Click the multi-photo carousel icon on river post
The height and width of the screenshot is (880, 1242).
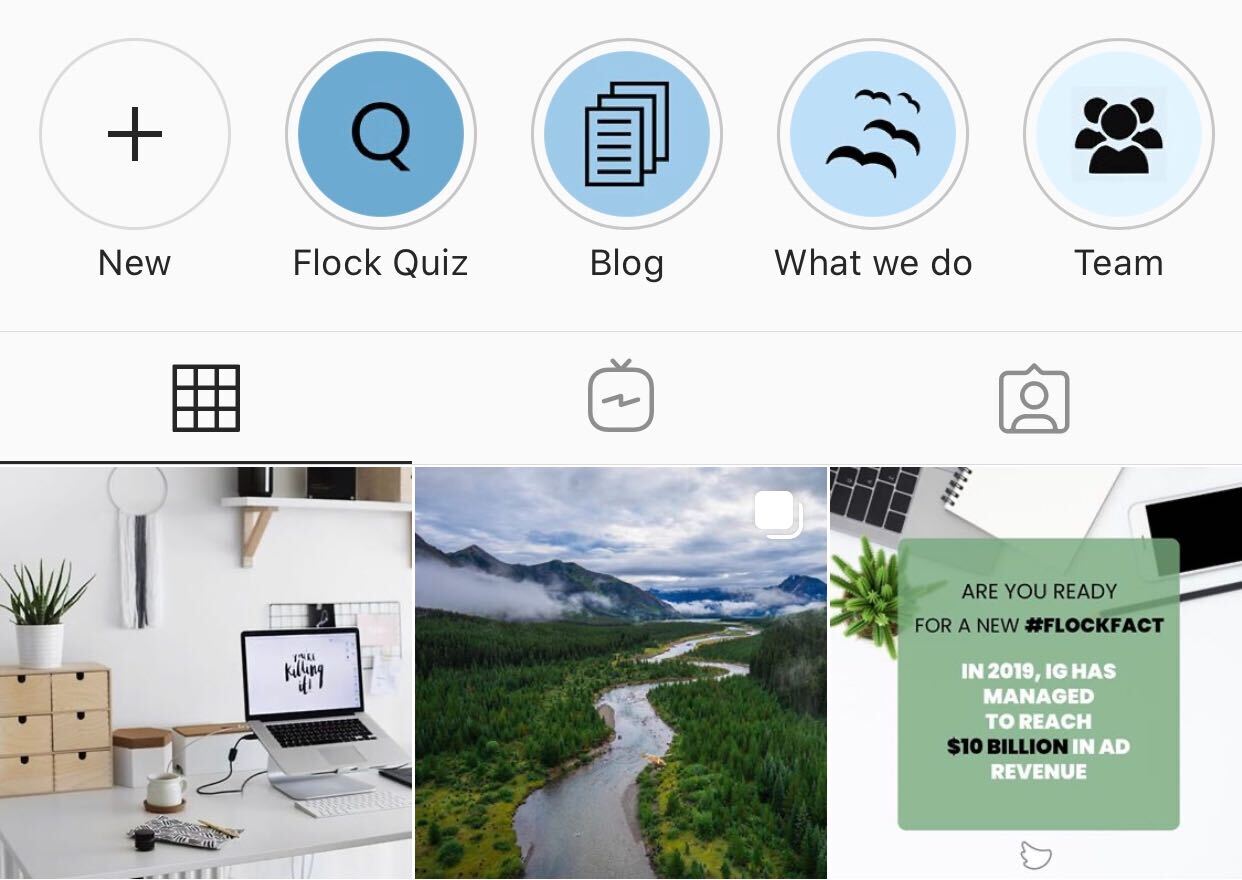[x=779, y=513]
